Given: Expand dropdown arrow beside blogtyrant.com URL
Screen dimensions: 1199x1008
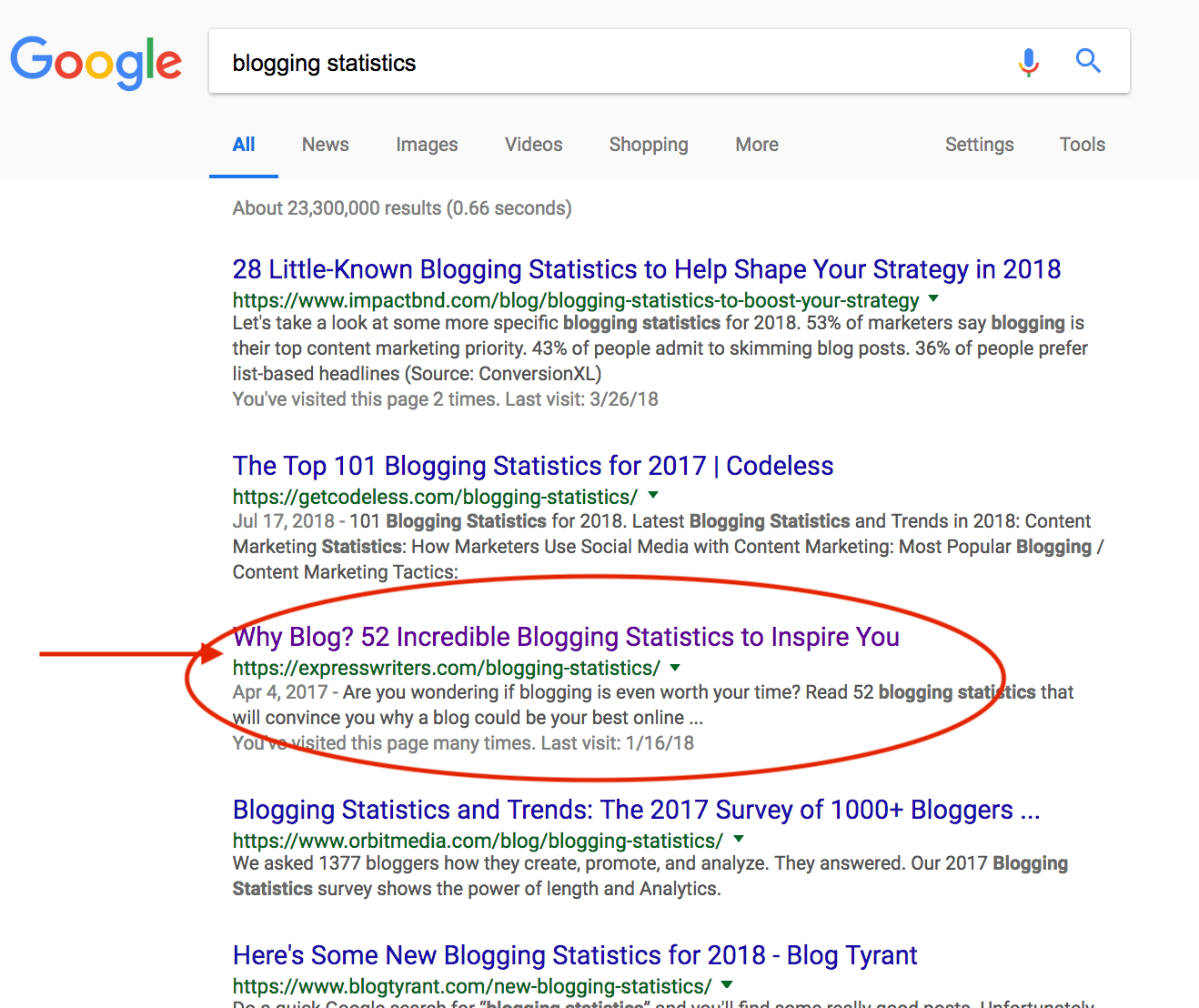Looking at the screenshot, I should tap(727, 984).
